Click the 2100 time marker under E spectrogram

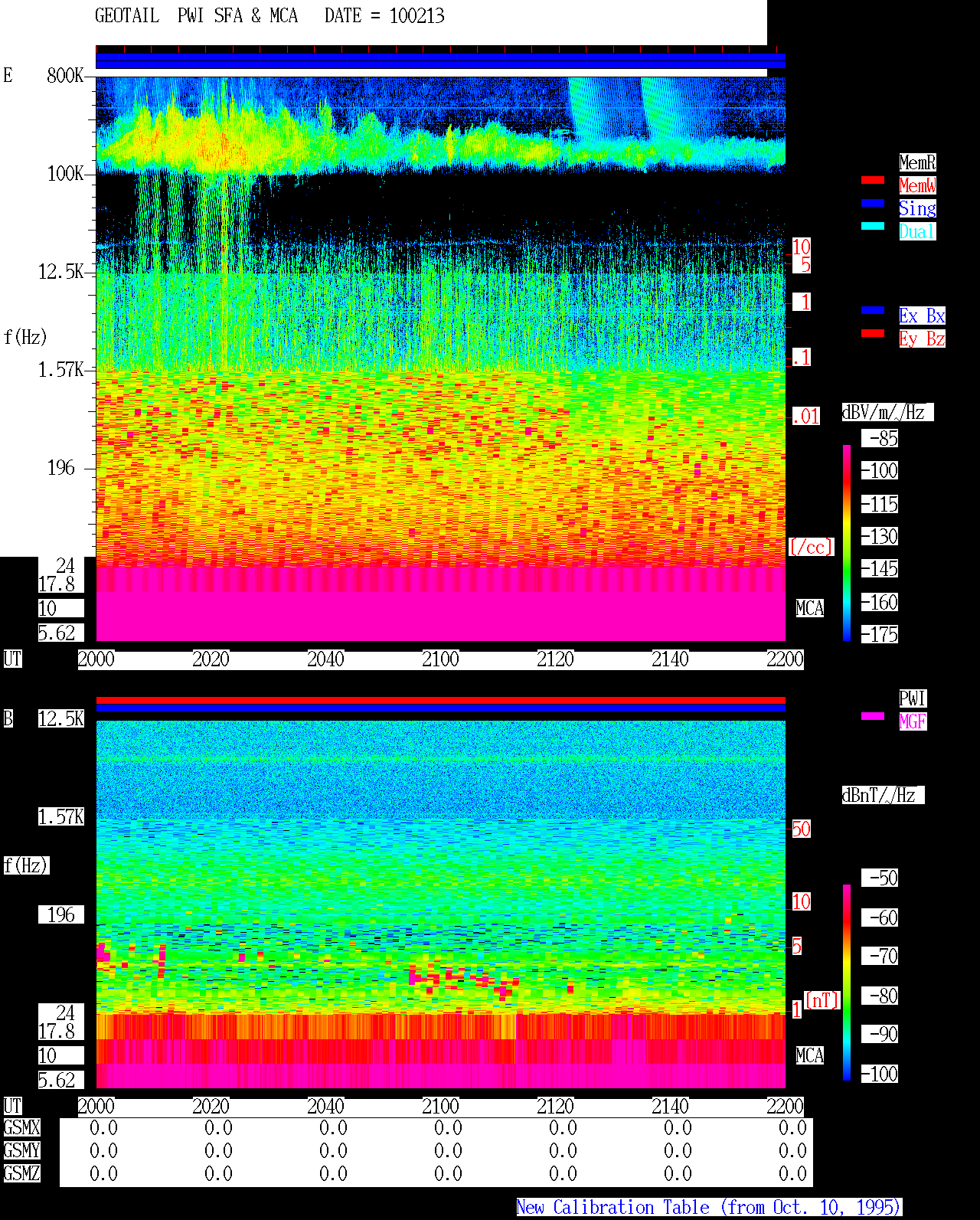[x=440, y=659]
